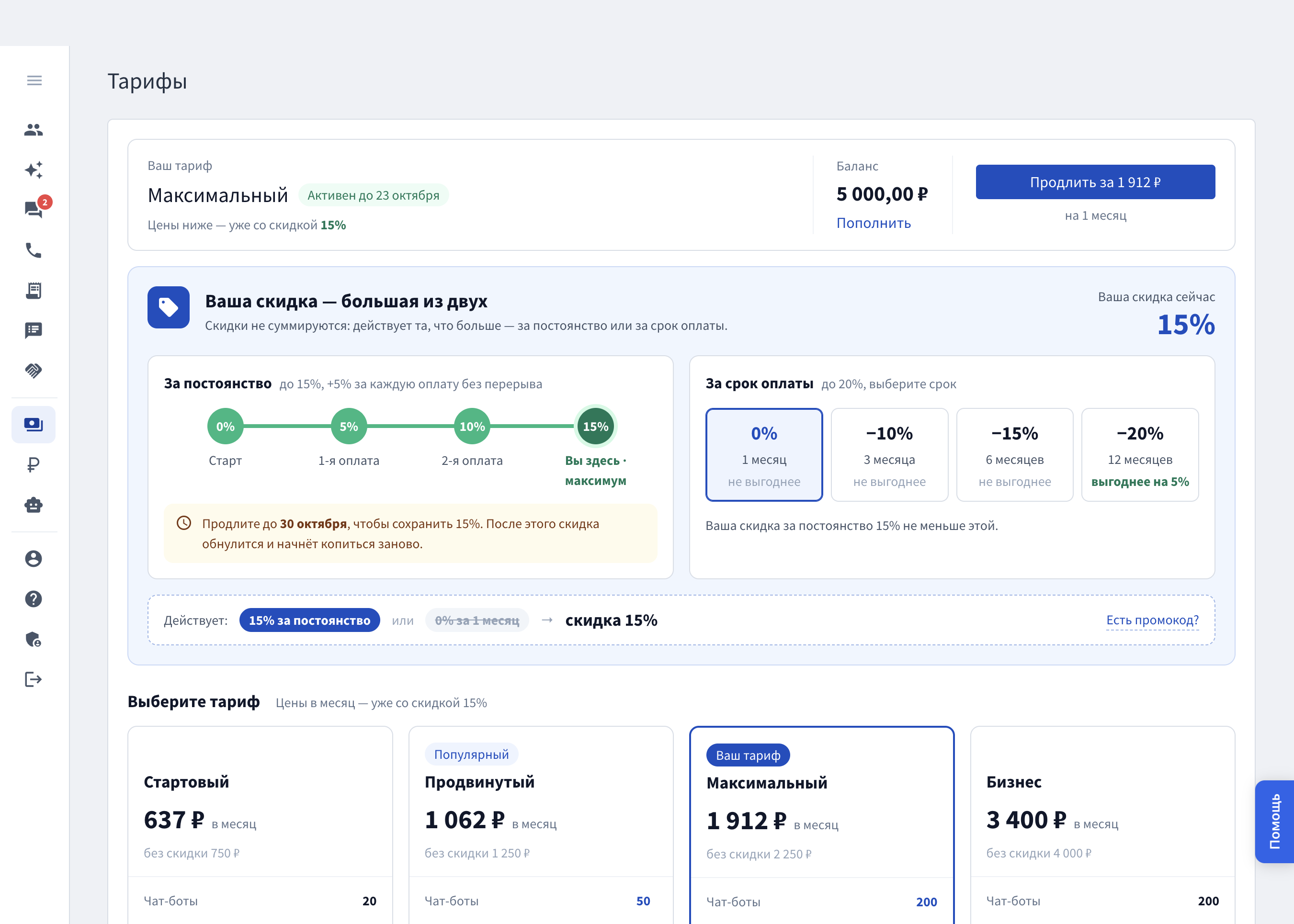Select the 0% for 1 month payment term
This screenshot has width=1294, height=924.
(764, 455)
